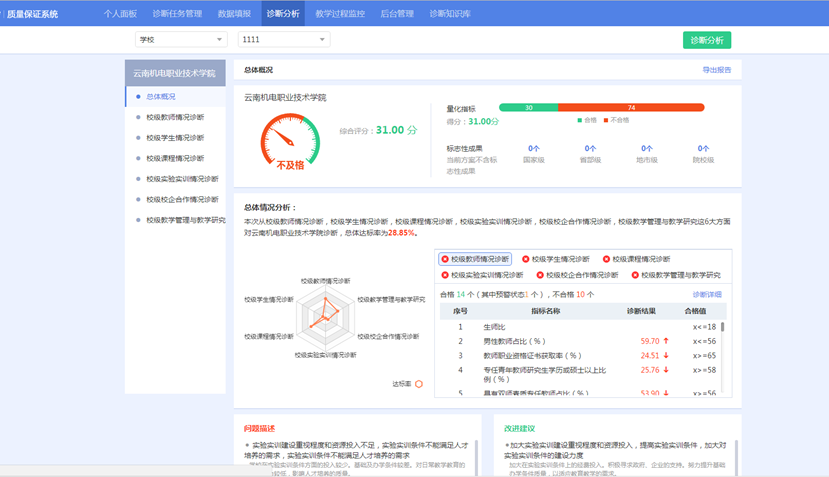
Task: Click the 导出报告 link
Action: point(716,70)
